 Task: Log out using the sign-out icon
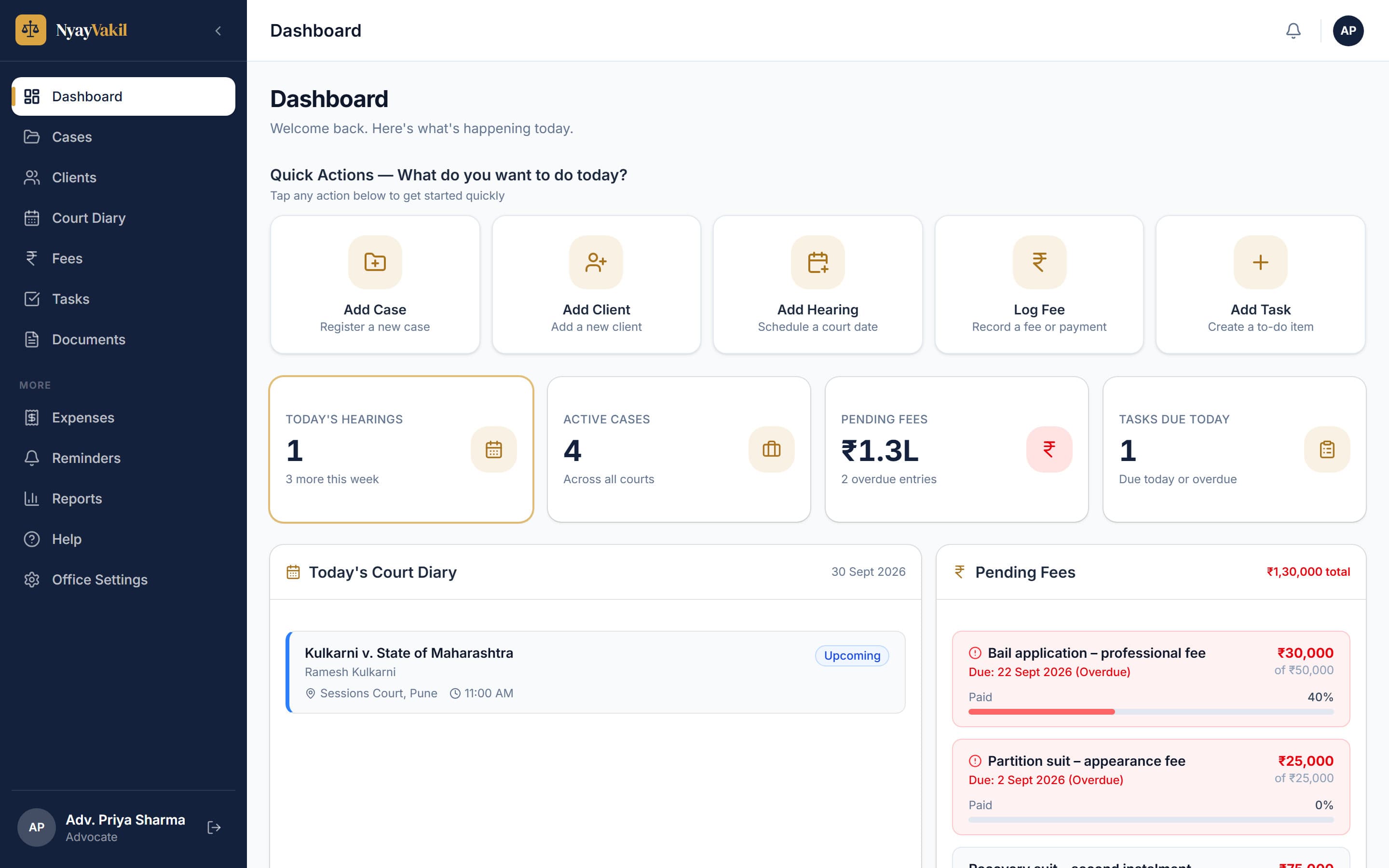click(214, 827)
